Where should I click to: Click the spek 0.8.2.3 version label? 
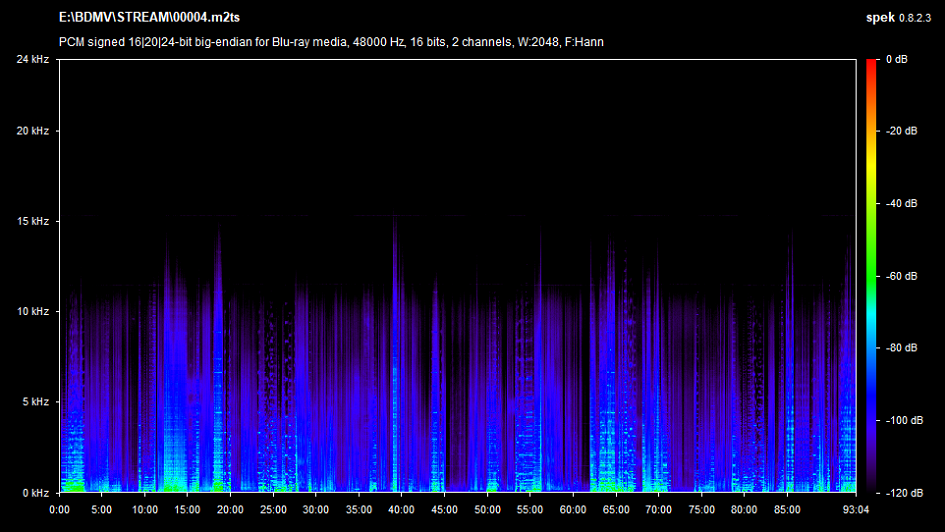tap(900, 18)
